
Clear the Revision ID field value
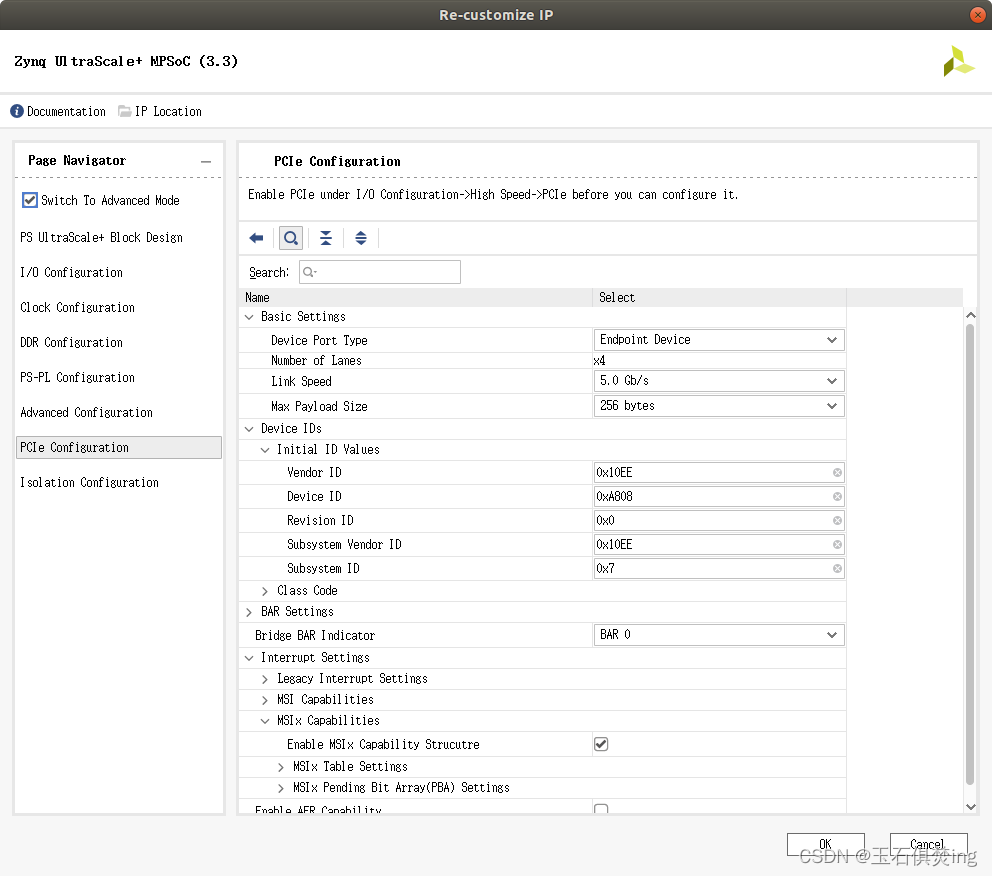click(x=837, y=521)
